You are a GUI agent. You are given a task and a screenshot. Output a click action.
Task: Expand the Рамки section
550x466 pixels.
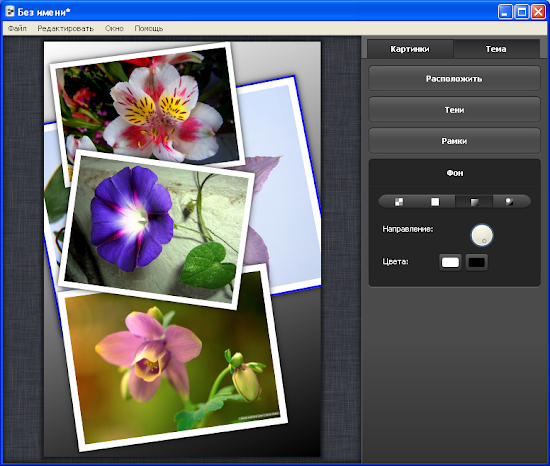pos(454,141)
